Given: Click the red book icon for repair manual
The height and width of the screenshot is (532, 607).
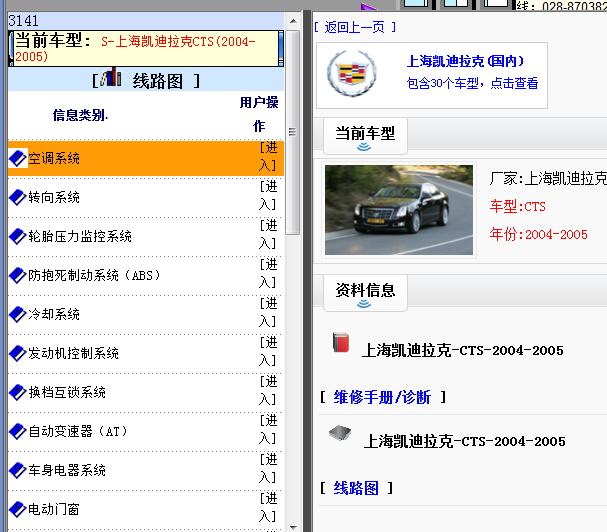Looking at the screenshot, I should coord(341,342).
